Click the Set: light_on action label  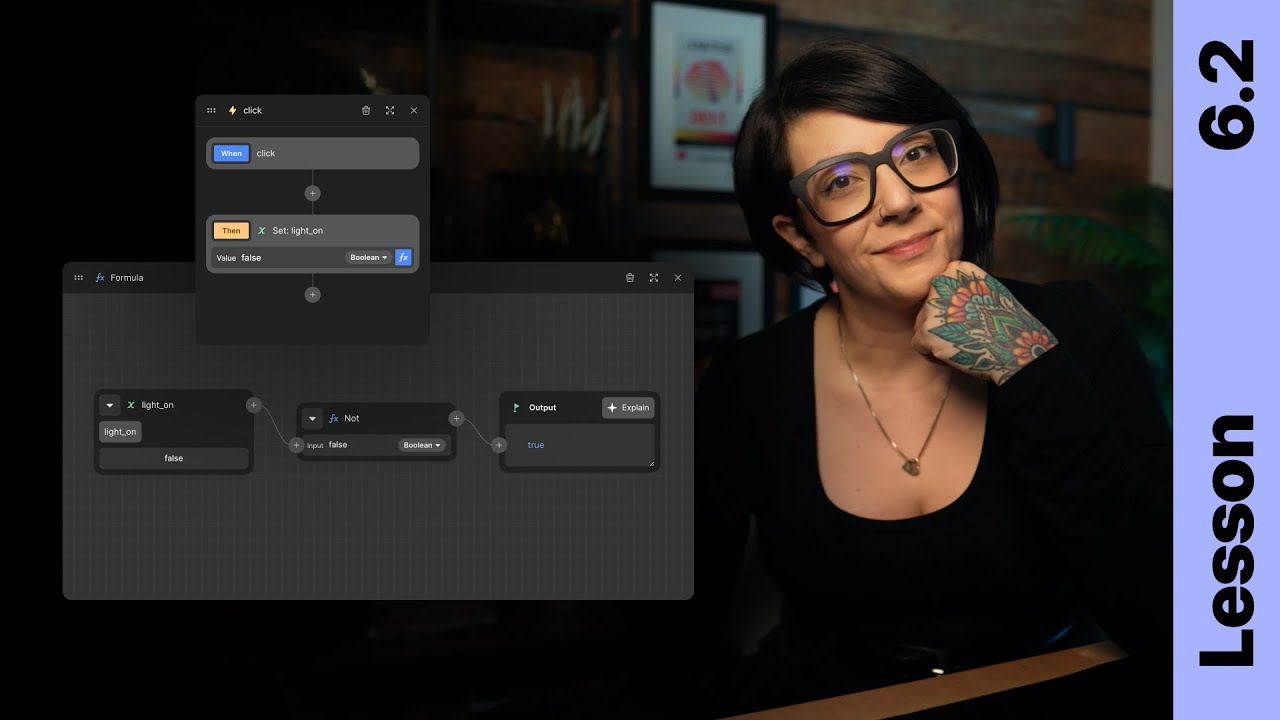click(x=298, y=231)
